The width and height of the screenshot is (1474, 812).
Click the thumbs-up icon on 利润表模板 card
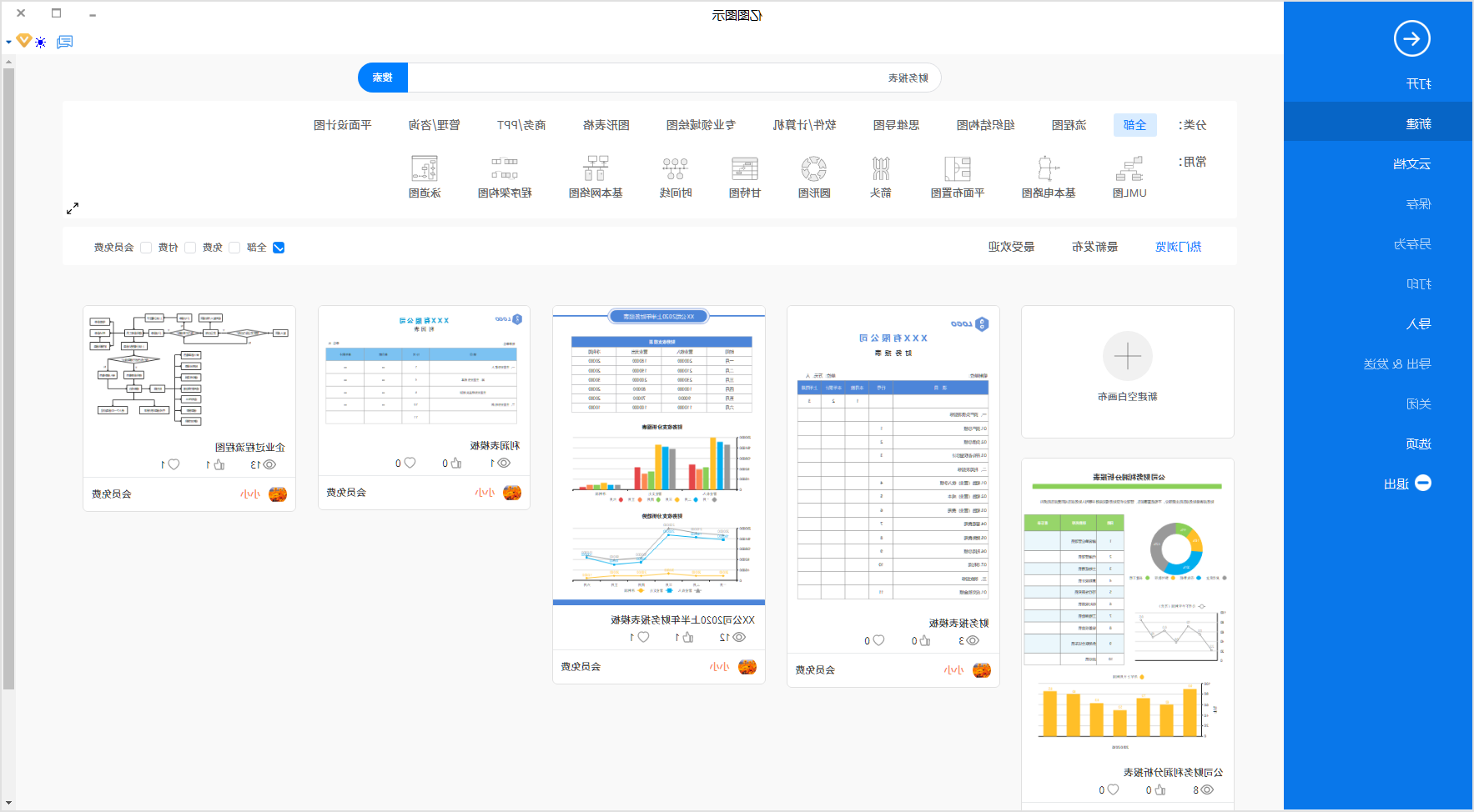[456, 463]
